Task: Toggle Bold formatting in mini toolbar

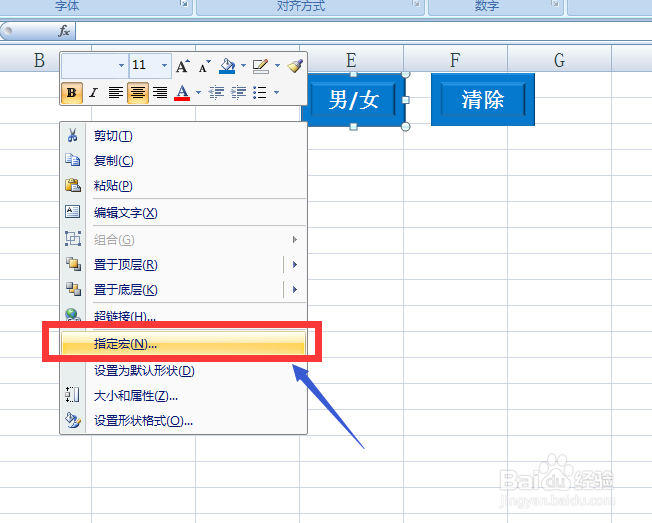Action: coord(72,92)
